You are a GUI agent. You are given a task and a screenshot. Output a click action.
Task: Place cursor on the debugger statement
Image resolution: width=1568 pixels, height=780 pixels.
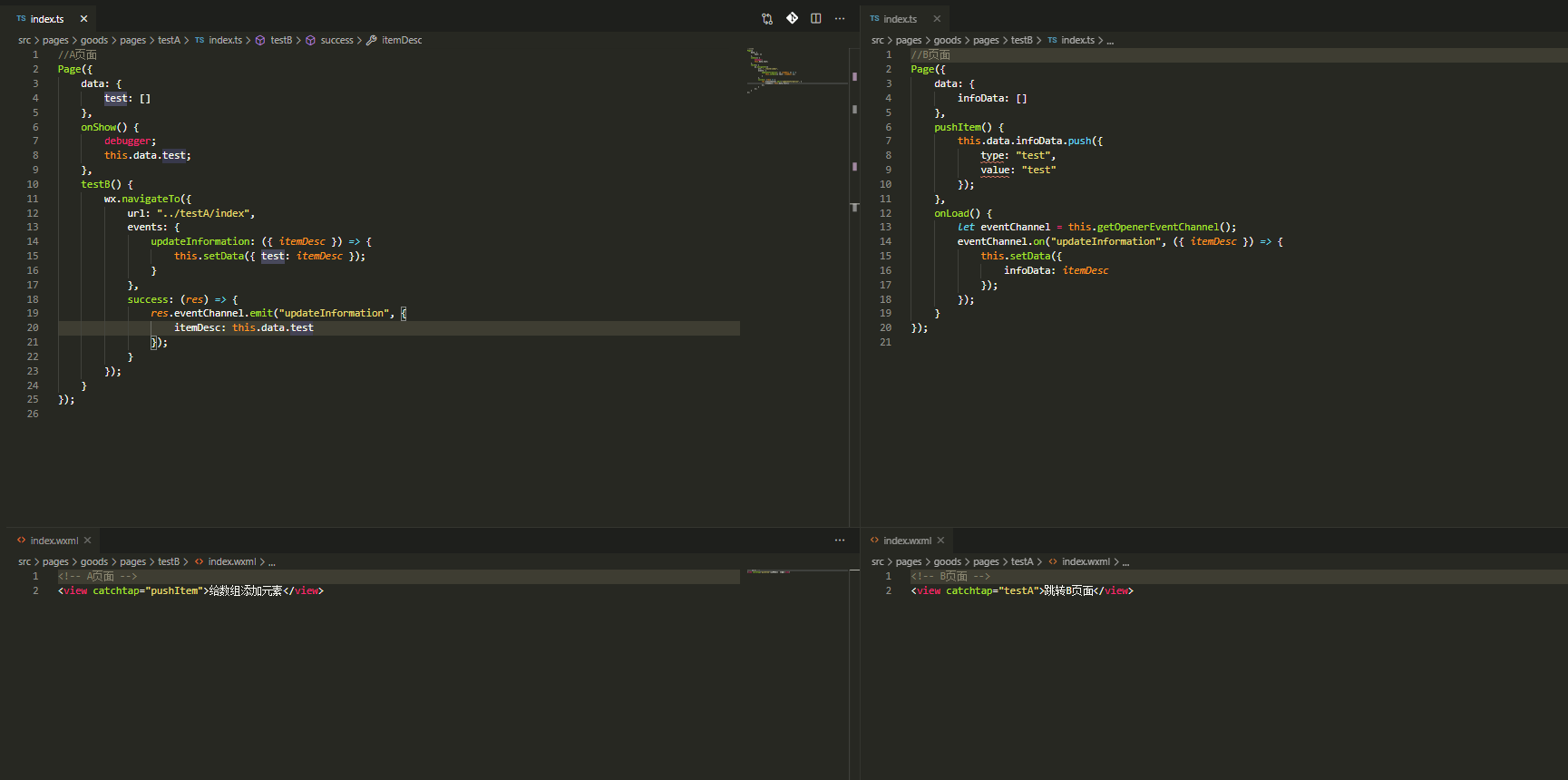(x=130, y=141)
